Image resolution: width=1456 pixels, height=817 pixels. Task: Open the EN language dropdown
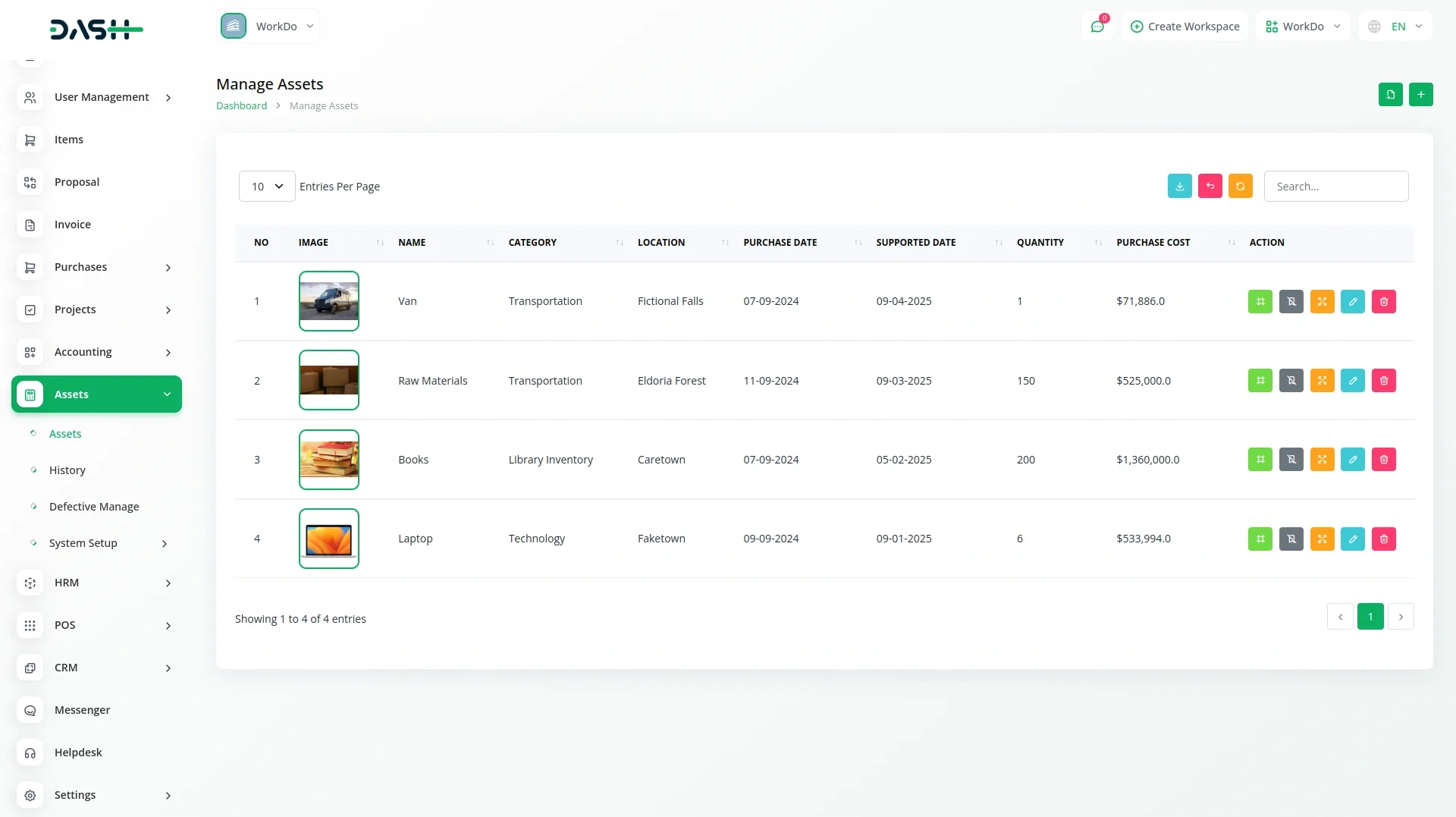click(x=1395, y=27)
